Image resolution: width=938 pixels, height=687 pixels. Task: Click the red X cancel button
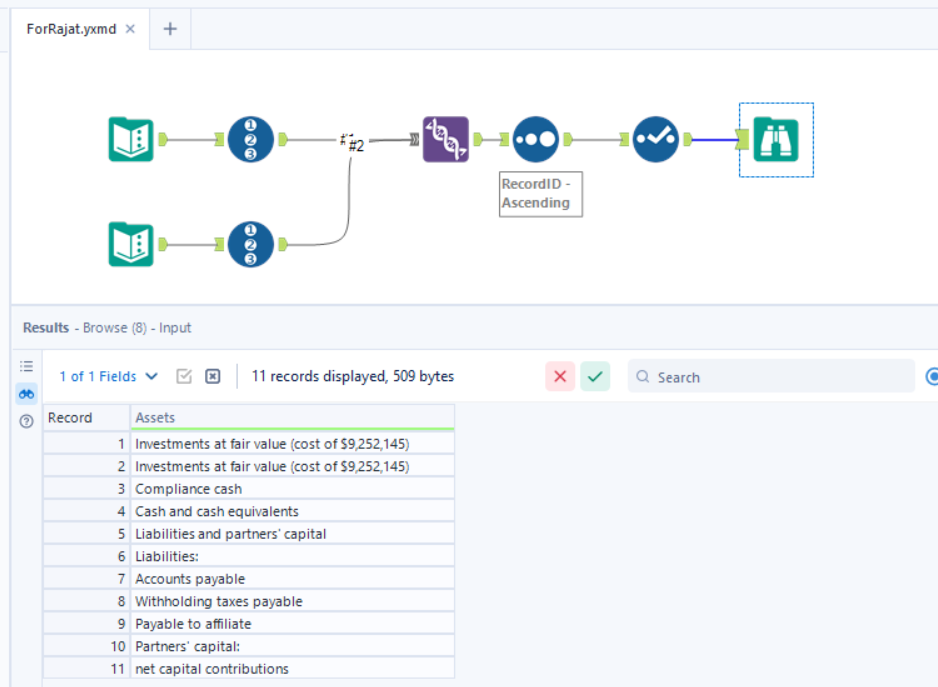pos(560,376)
